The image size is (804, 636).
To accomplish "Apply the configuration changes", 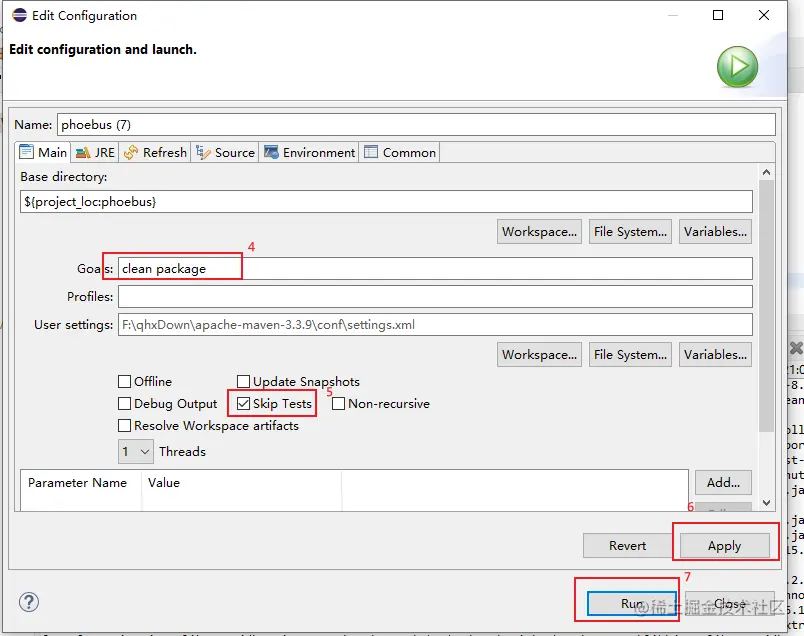I will coord(725,546).
